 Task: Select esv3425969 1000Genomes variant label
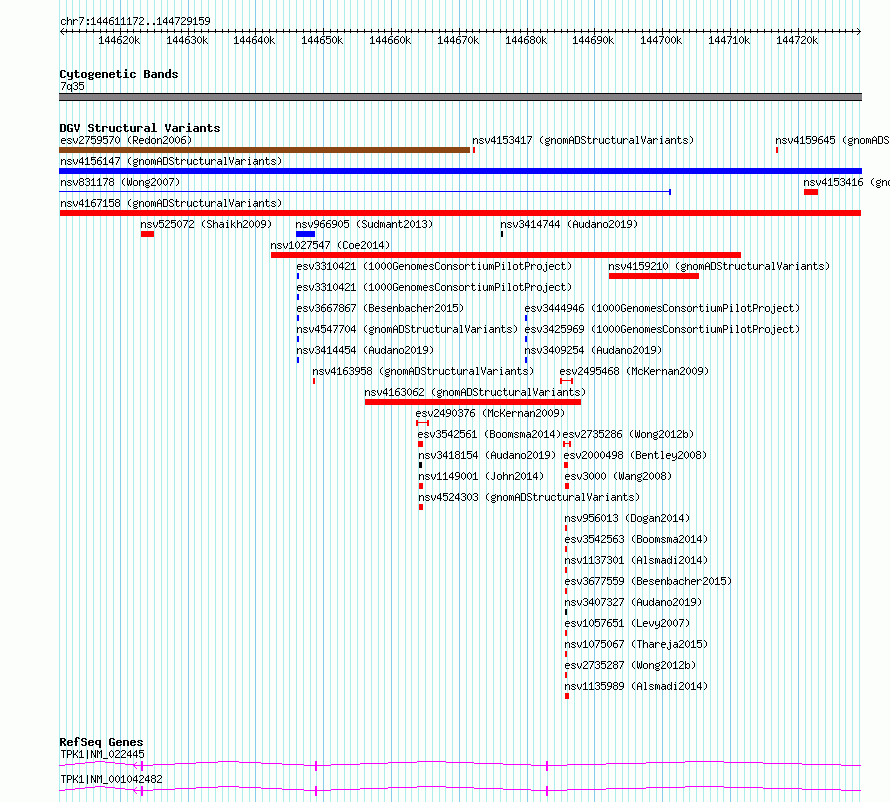pyautogui.click(x=662, y=329)
